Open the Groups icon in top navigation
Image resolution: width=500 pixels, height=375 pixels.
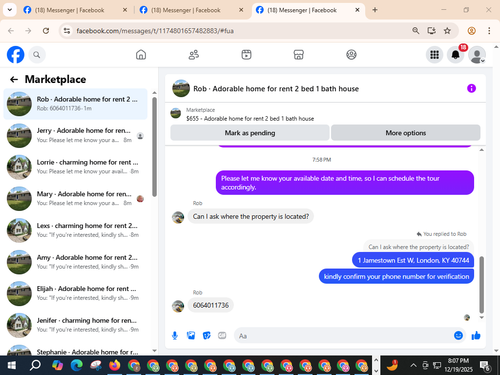click(x=351, y=55)
